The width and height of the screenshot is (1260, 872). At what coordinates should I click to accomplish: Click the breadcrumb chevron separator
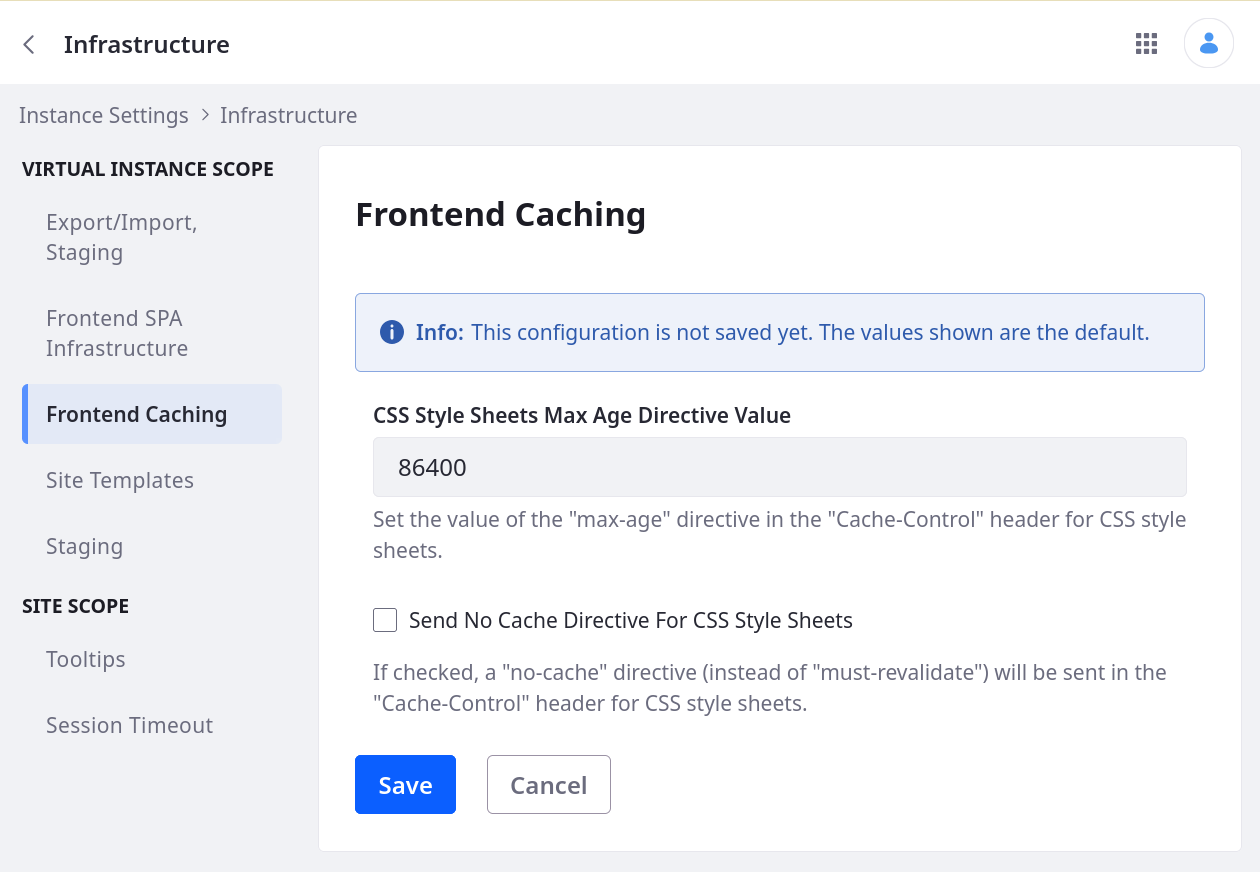pos(205,115)
